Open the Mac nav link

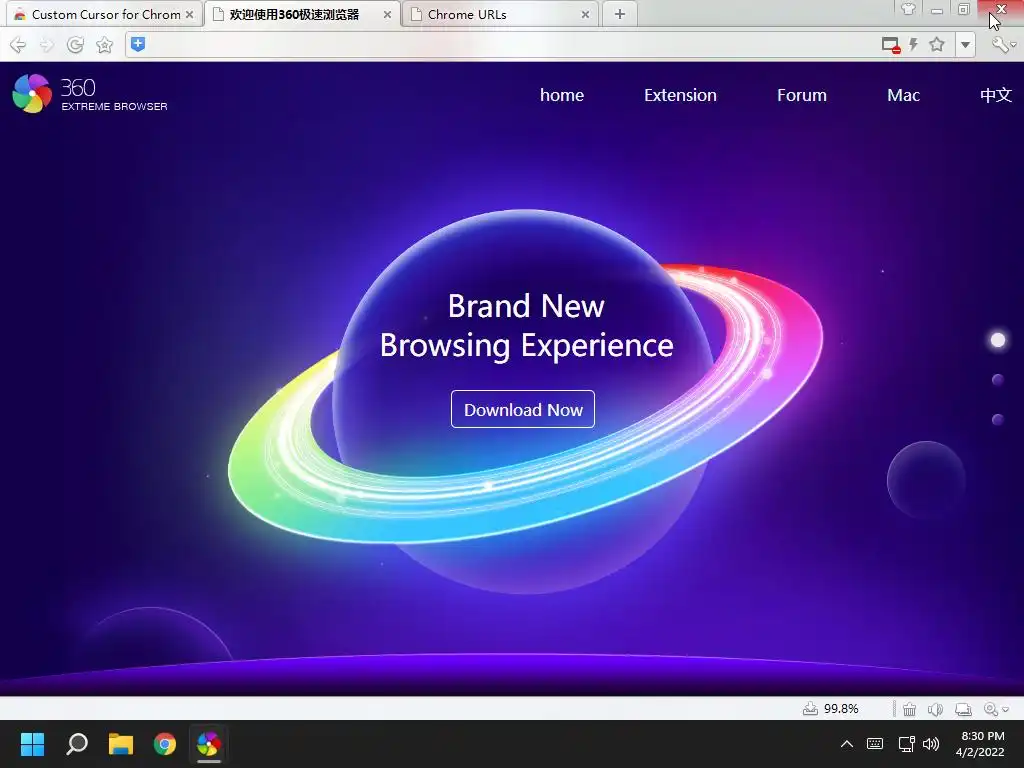tap(904, 95)
